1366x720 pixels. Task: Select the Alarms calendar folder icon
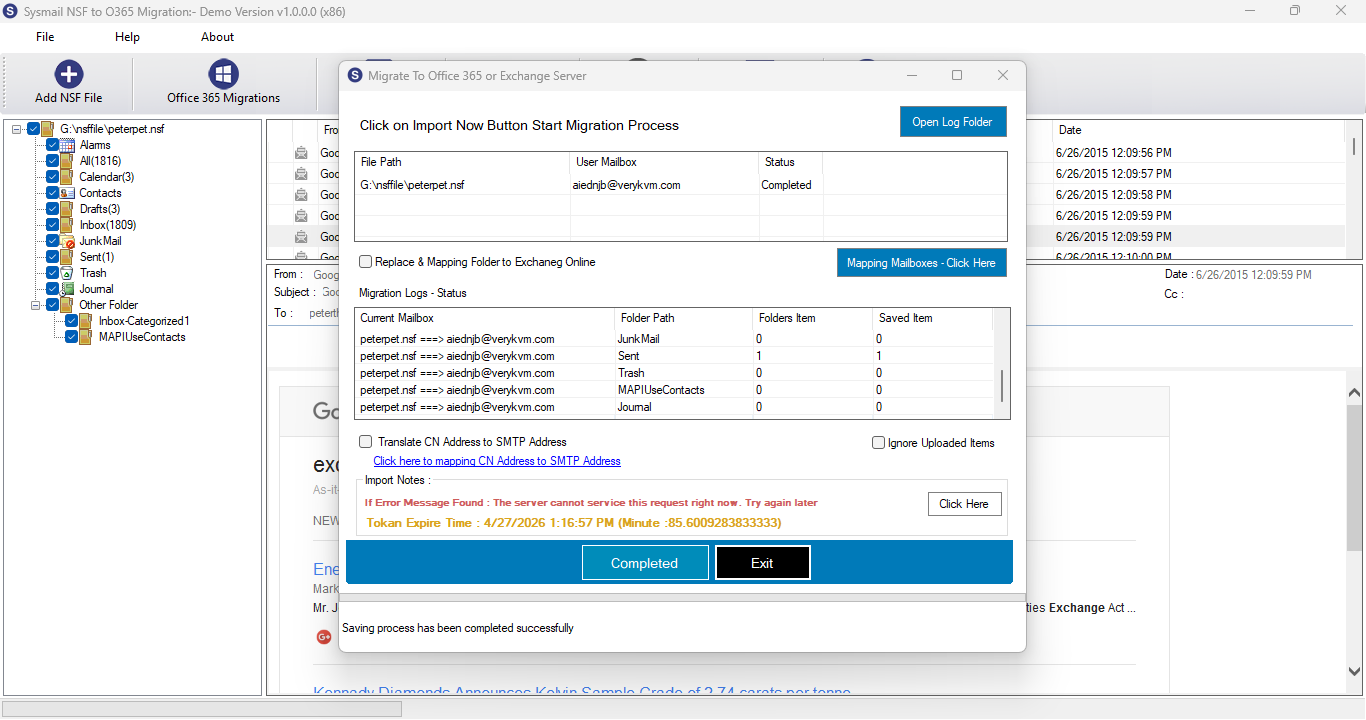[x=67, y=145]
